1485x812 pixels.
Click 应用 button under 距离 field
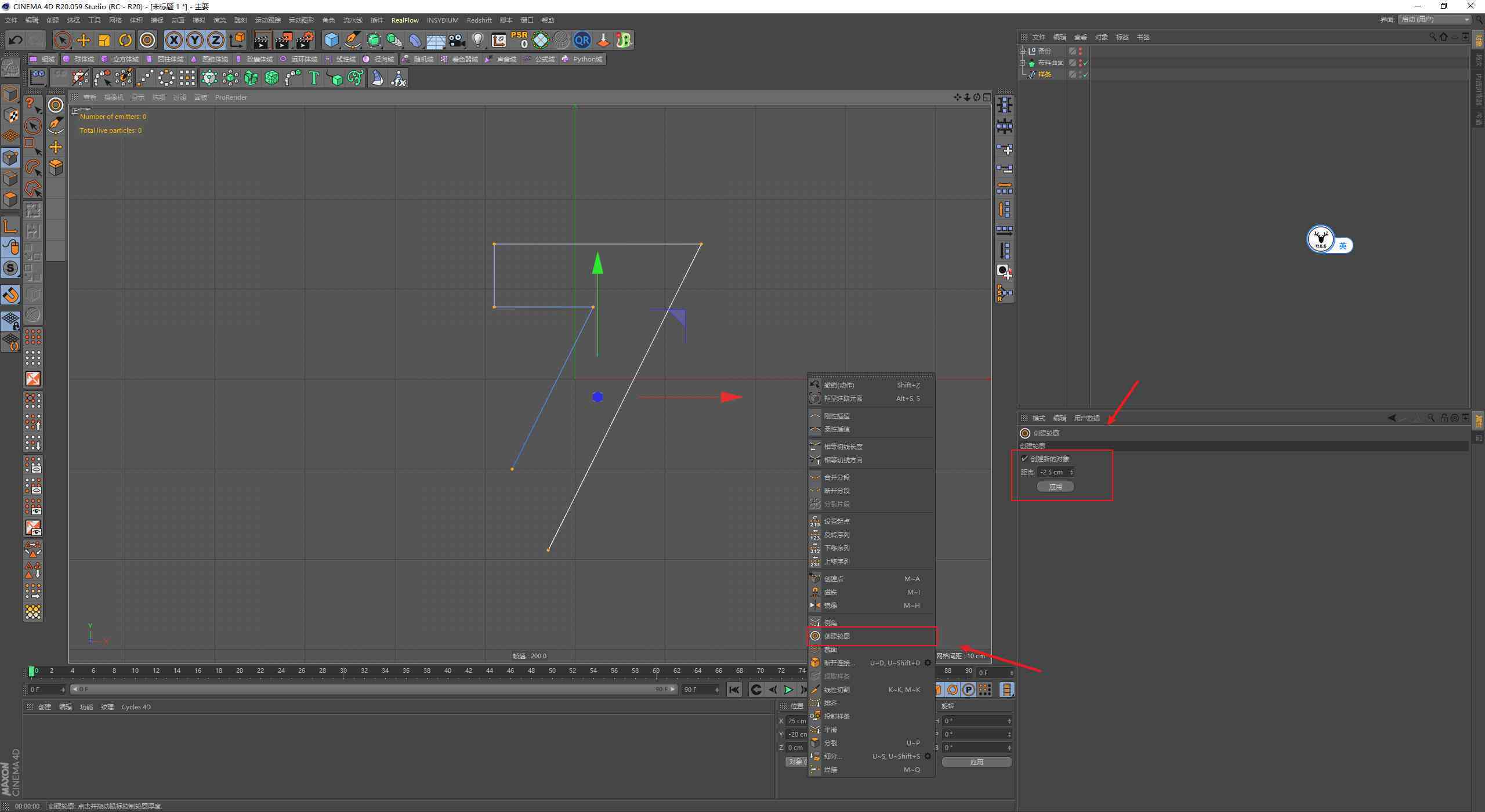pos(1055,487)
